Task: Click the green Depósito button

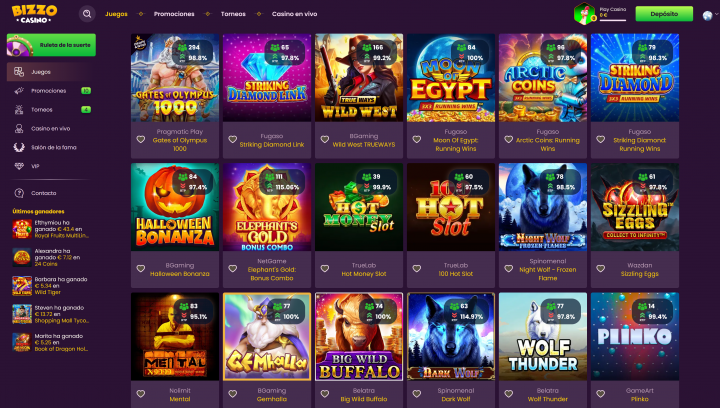Action: click(664, 14)
